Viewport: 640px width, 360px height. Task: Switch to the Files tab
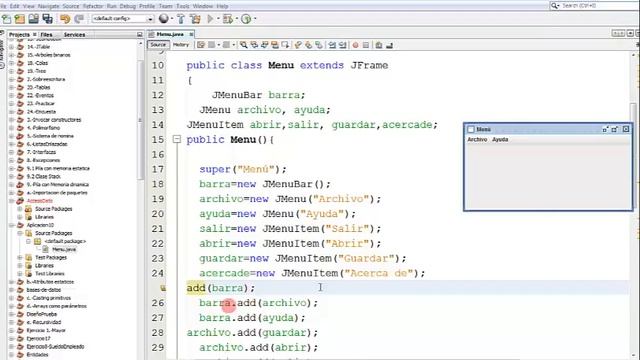coord(46,35)
